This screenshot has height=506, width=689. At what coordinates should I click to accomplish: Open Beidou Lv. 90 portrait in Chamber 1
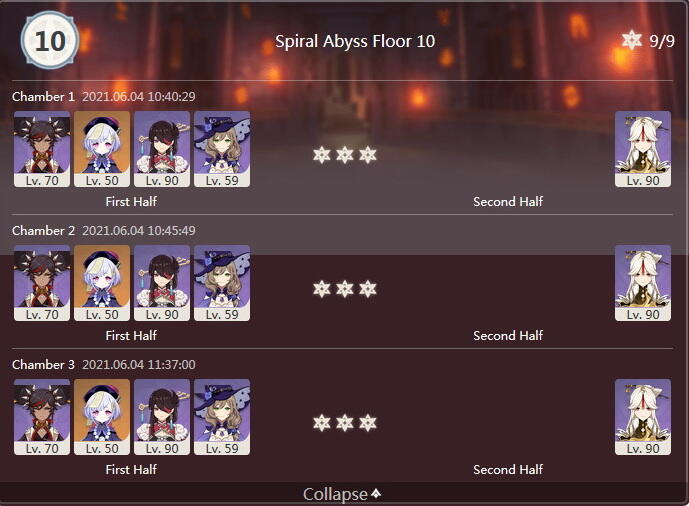point(162,148)
